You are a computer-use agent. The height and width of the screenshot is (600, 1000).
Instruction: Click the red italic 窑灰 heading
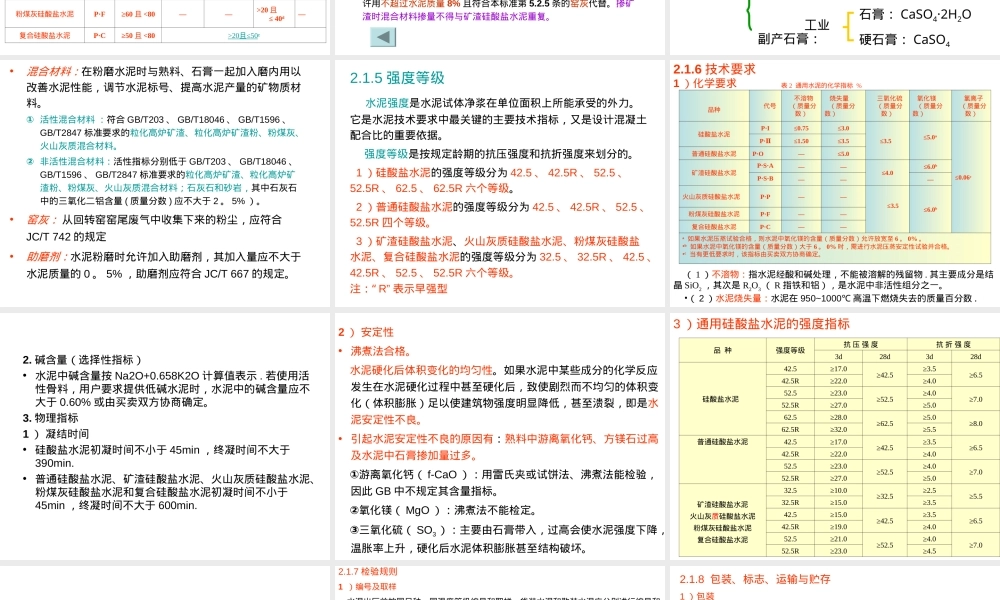(38, 220)
